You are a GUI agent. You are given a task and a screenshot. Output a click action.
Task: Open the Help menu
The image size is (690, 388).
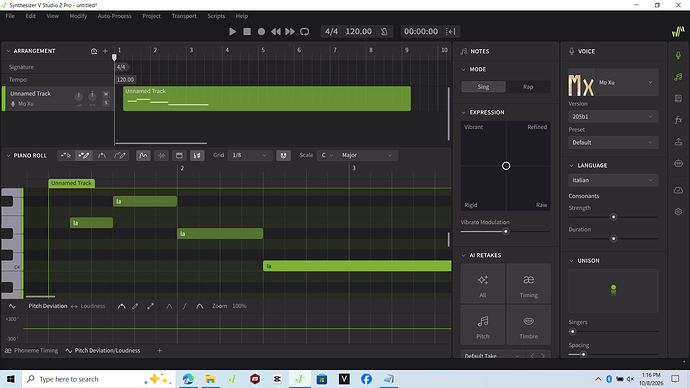(x=242, y=16)
